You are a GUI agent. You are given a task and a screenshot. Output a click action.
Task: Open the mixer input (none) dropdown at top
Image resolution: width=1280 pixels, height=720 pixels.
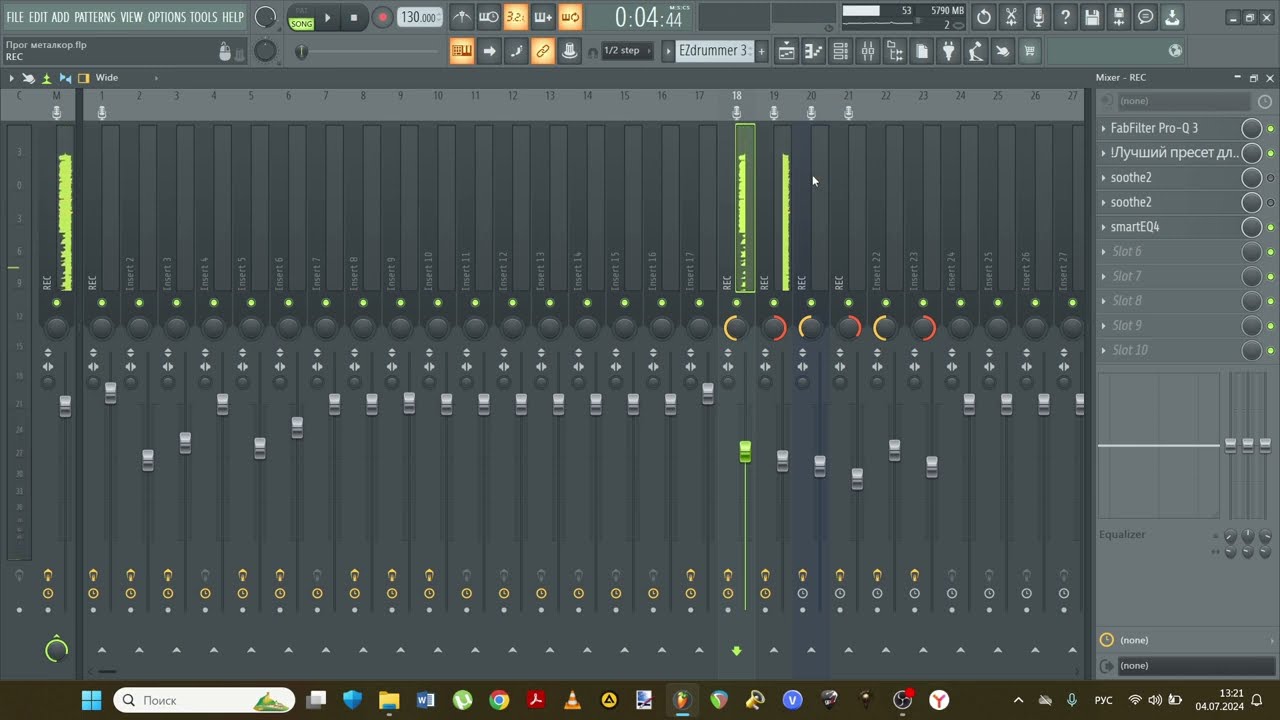[1183, 101]
